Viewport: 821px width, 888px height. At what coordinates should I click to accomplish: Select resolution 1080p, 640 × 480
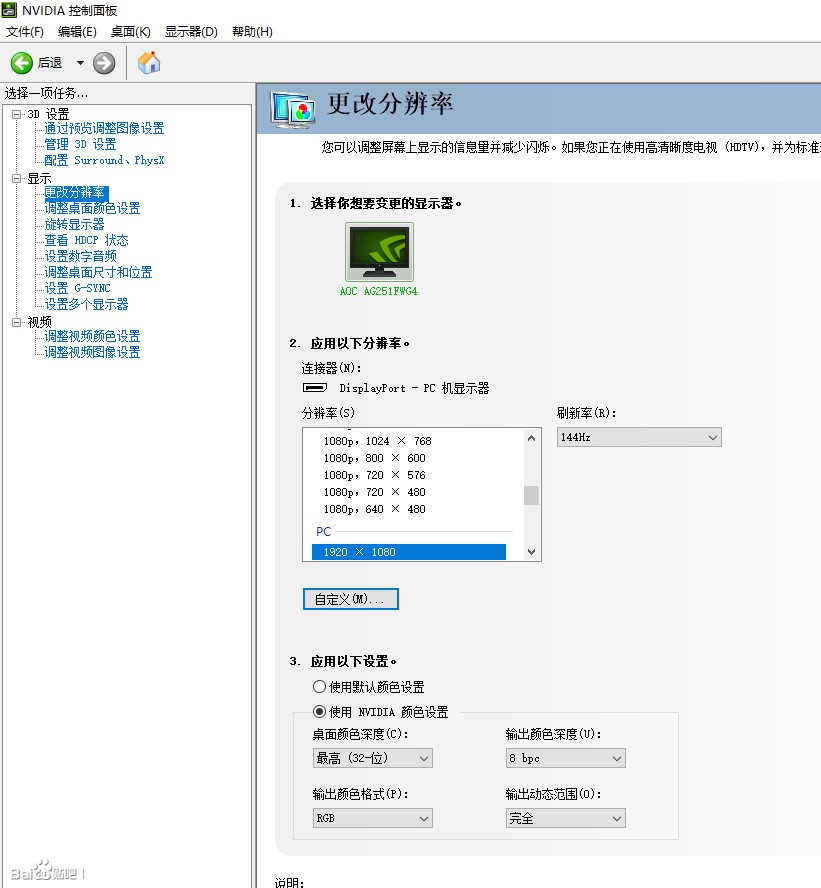pos(374,509)
